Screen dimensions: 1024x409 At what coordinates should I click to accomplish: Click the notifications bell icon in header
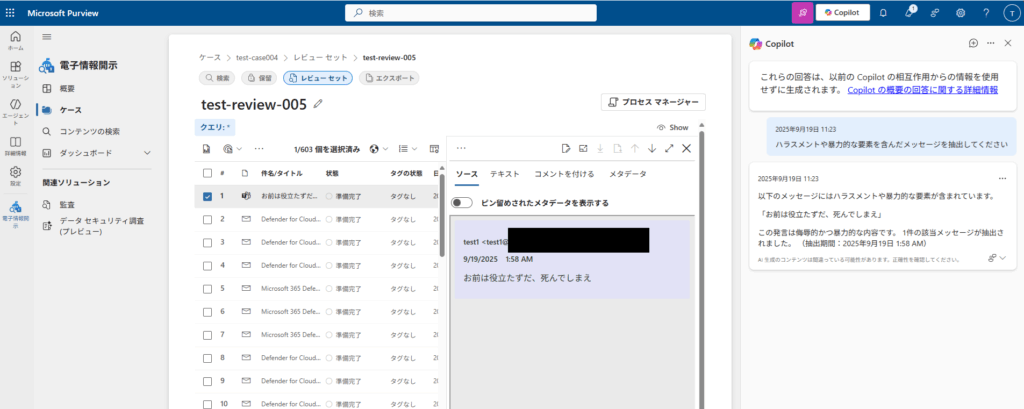(x=882, y=13)
